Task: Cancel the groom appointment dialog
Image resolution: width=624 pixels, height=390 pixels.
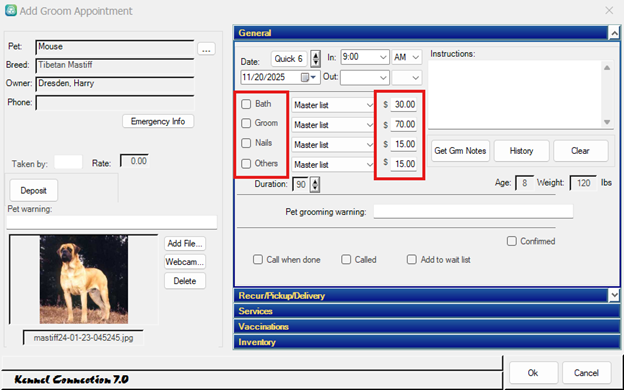Action: (x=586, y=373)
